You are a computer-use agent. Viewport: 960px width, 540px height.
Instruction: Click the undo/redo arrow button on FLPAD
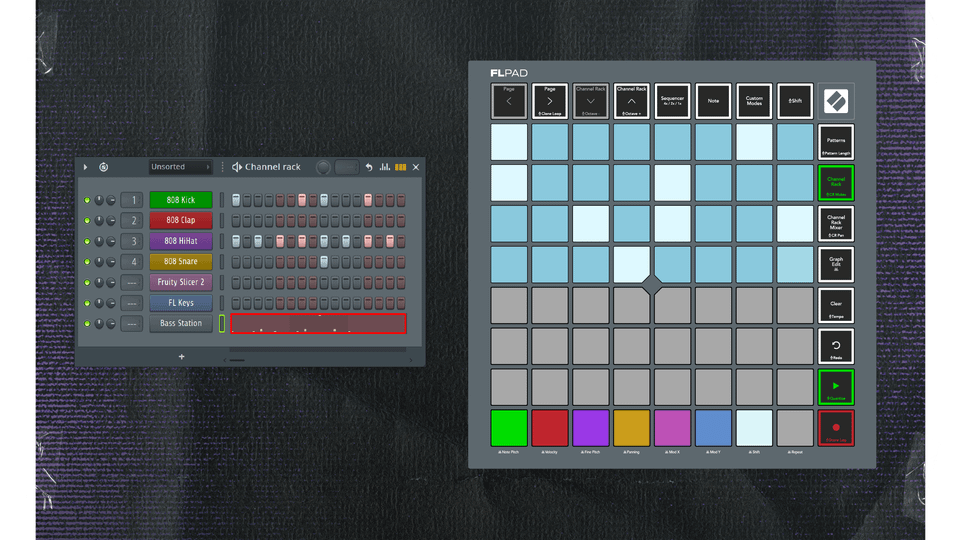pos(836,346)
